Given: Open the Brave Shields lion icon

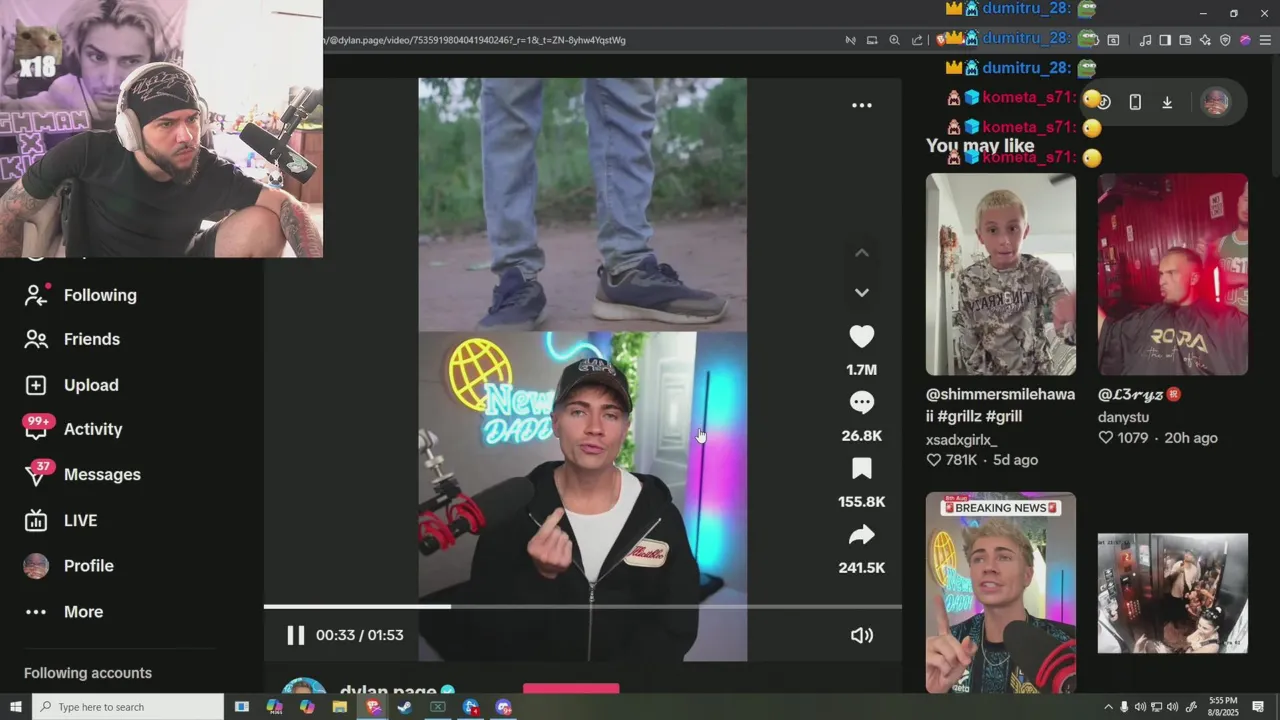Looking at the screenshot, I should click(941, 40).
